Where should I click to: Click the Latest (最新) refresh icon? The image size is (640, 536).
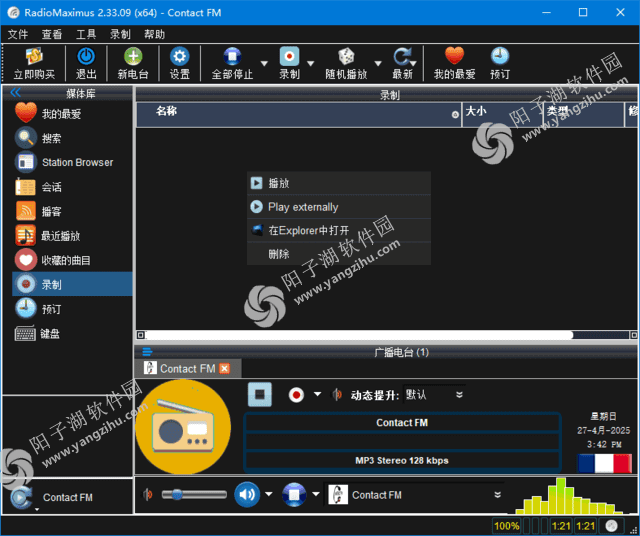coord(403,63)
